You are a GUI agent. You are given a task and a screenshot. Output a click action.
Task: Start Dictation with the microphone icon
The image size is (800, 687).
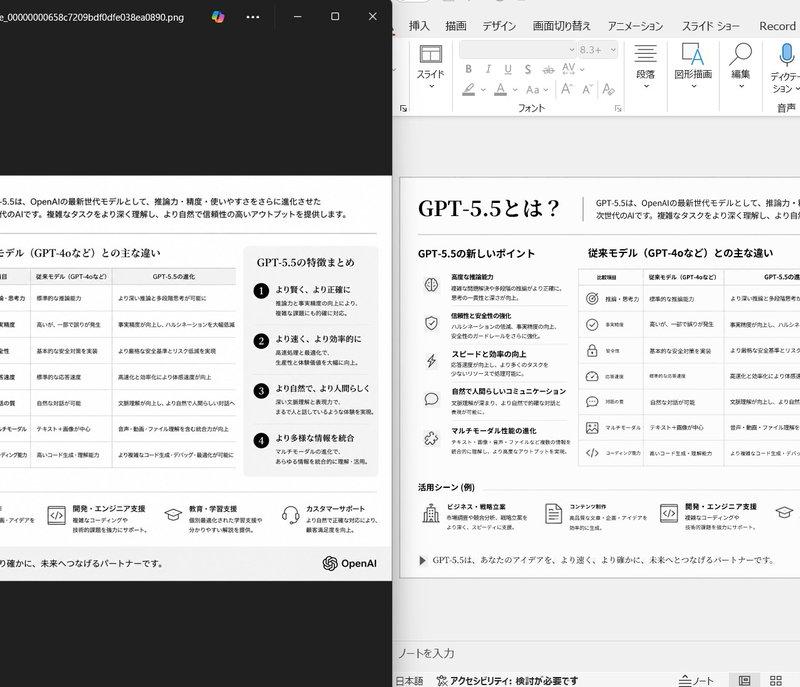[x=786, y=55]
